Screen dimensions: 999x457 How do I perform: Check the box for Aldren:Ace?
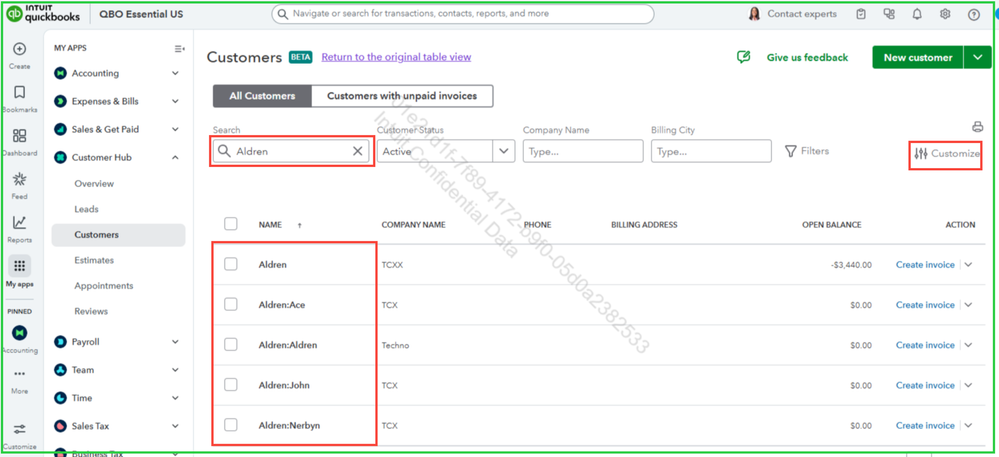(231, 304)
